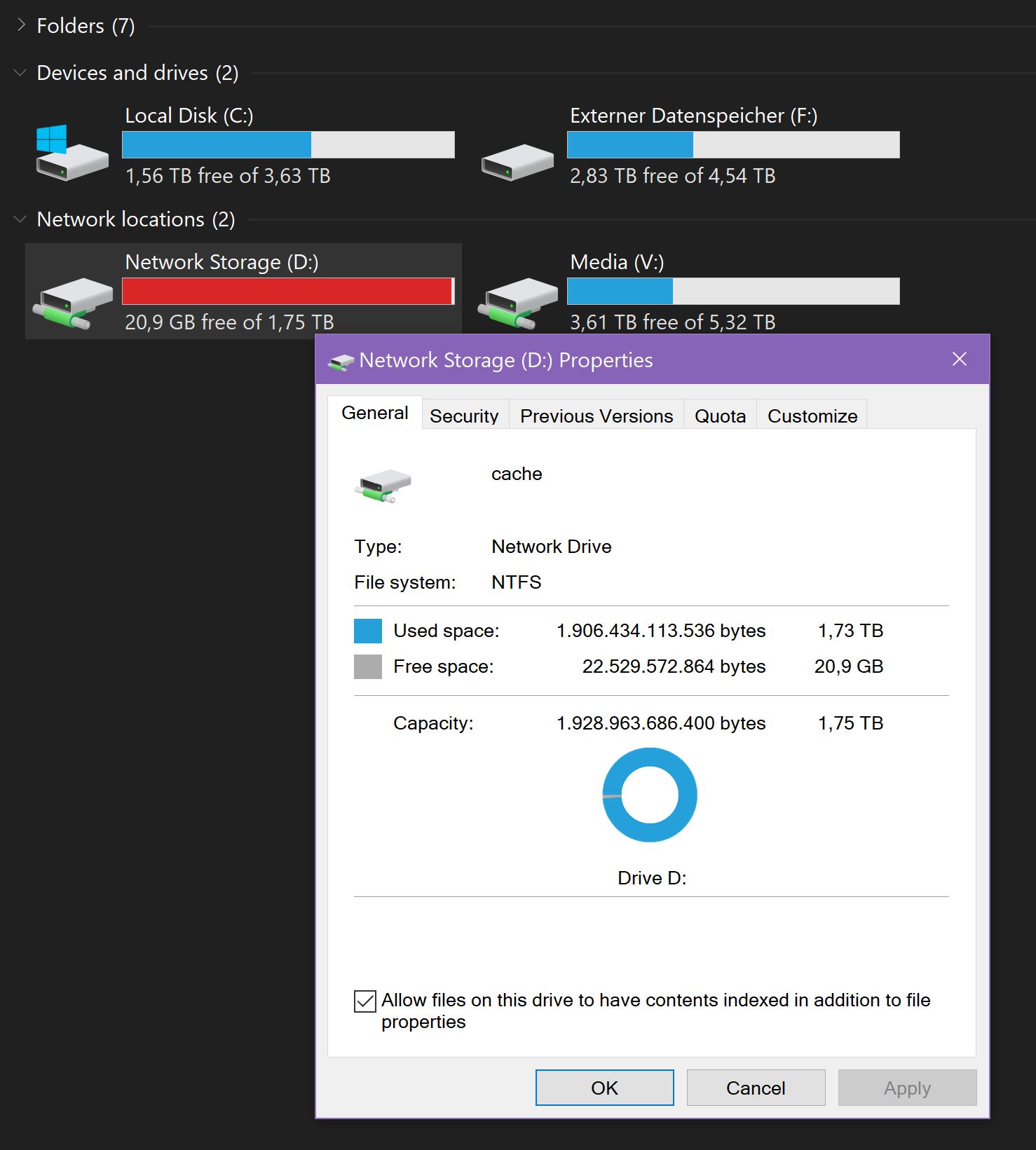Viewport: 1036px width, 1150px height.
Task: Click '3,61 TB free of 5,32 TB' text
Action: pyautogui.click(x=673, y=322)
